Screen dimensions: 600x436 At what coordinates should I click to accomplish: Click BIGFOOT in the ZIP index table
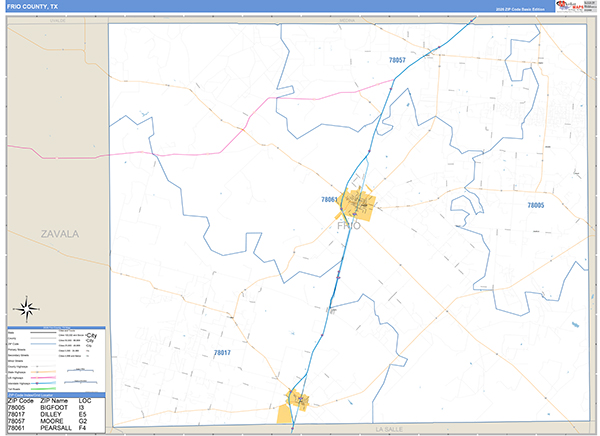tap(54, 408)
